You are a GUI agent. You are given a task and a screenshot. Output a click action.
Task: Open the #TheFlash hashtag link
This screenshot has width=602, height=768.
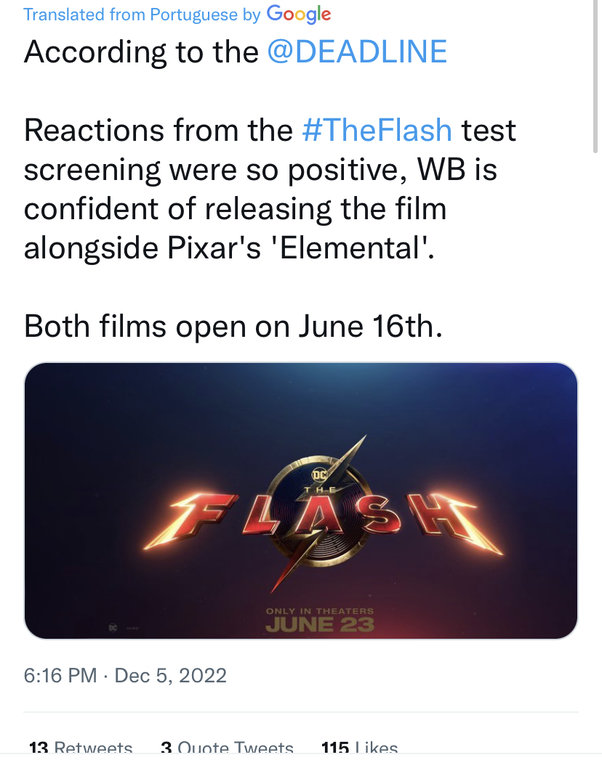[x=378, y=131]
